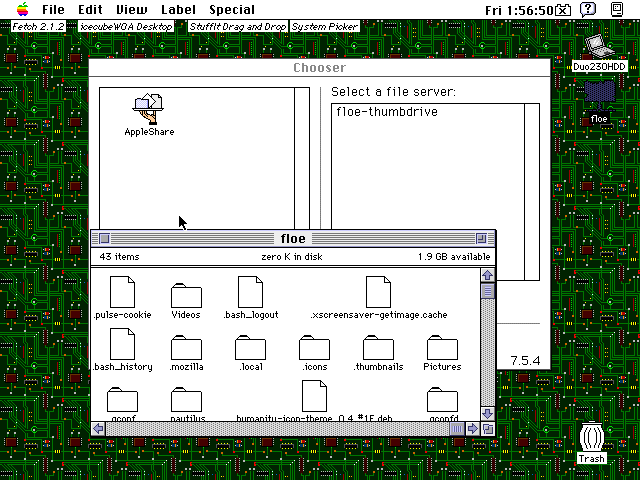The height and width of the screenshot is (480, 640).
Task: Select the nautilus folder icon
Action: click(x=186, y=400)
